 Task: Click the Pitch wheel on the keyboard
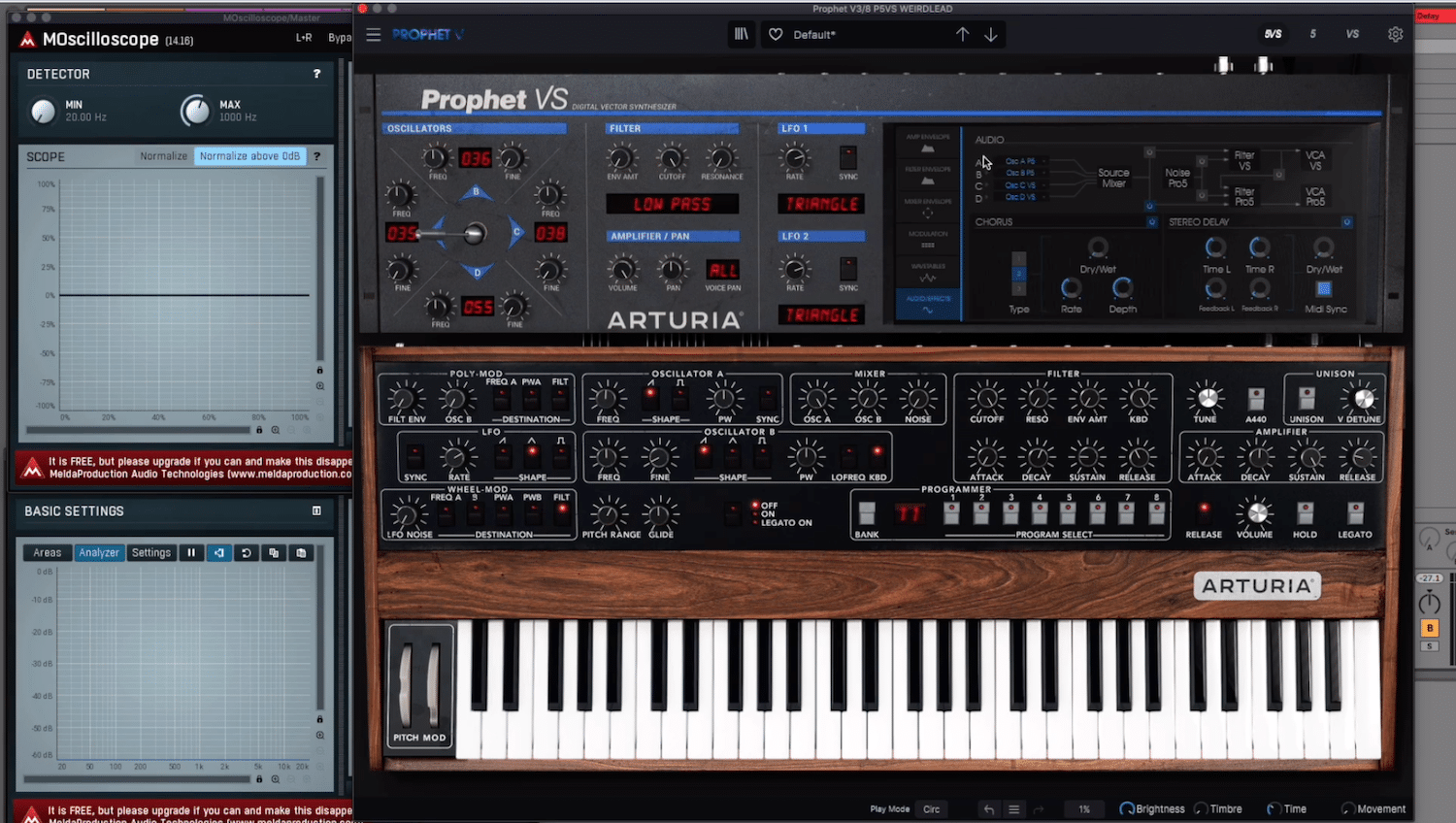(x=409, y=684)
